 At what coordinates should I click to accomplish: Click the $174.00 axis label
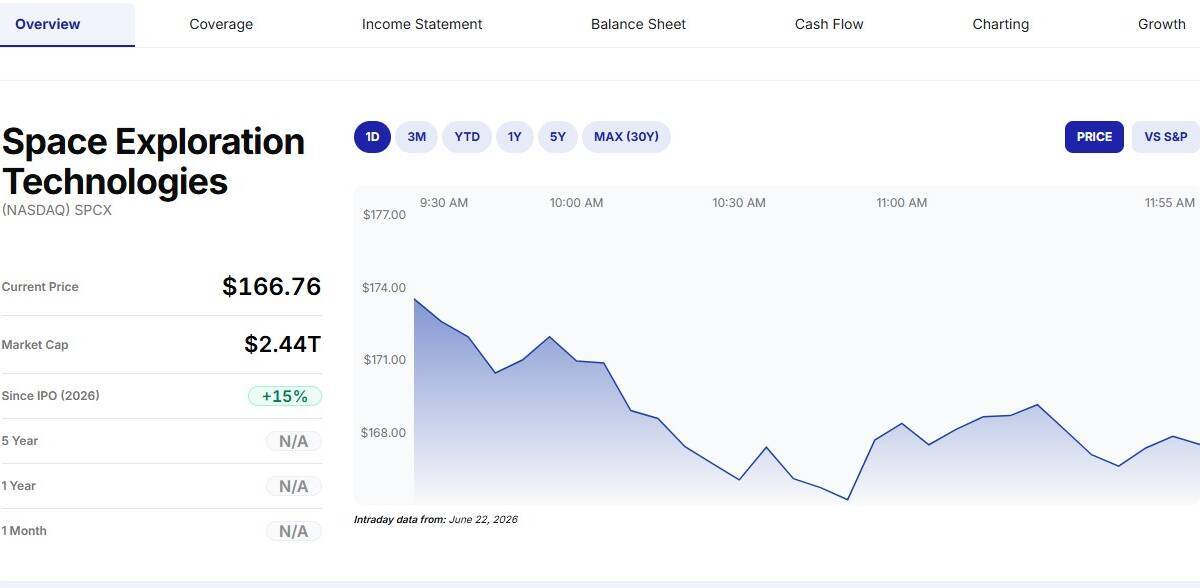(x=384, y=288)
